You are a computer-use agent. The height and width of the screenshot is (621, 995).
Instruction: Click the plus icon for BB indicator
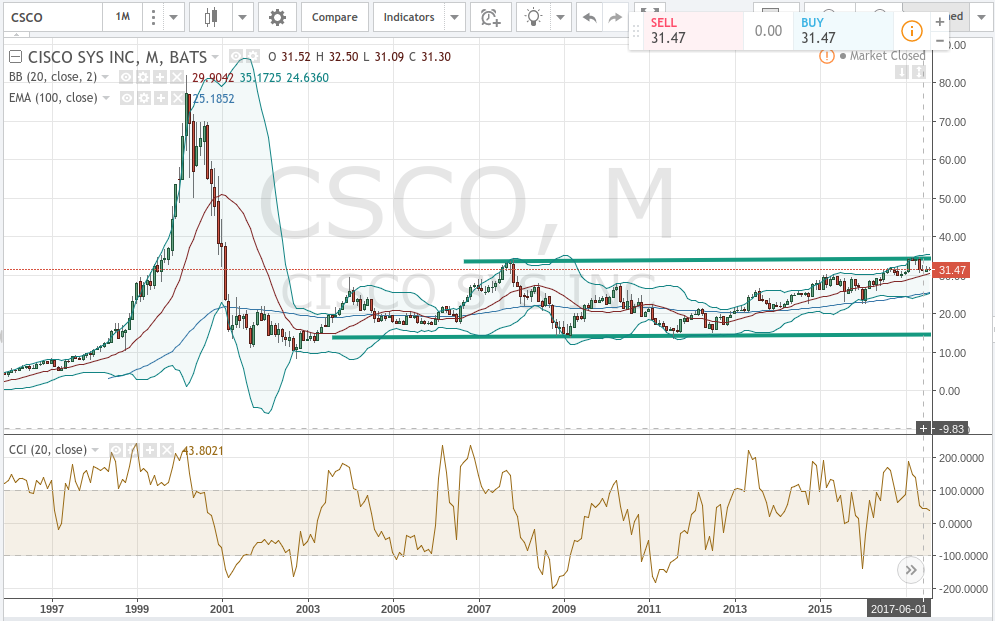tap(160, 77)
